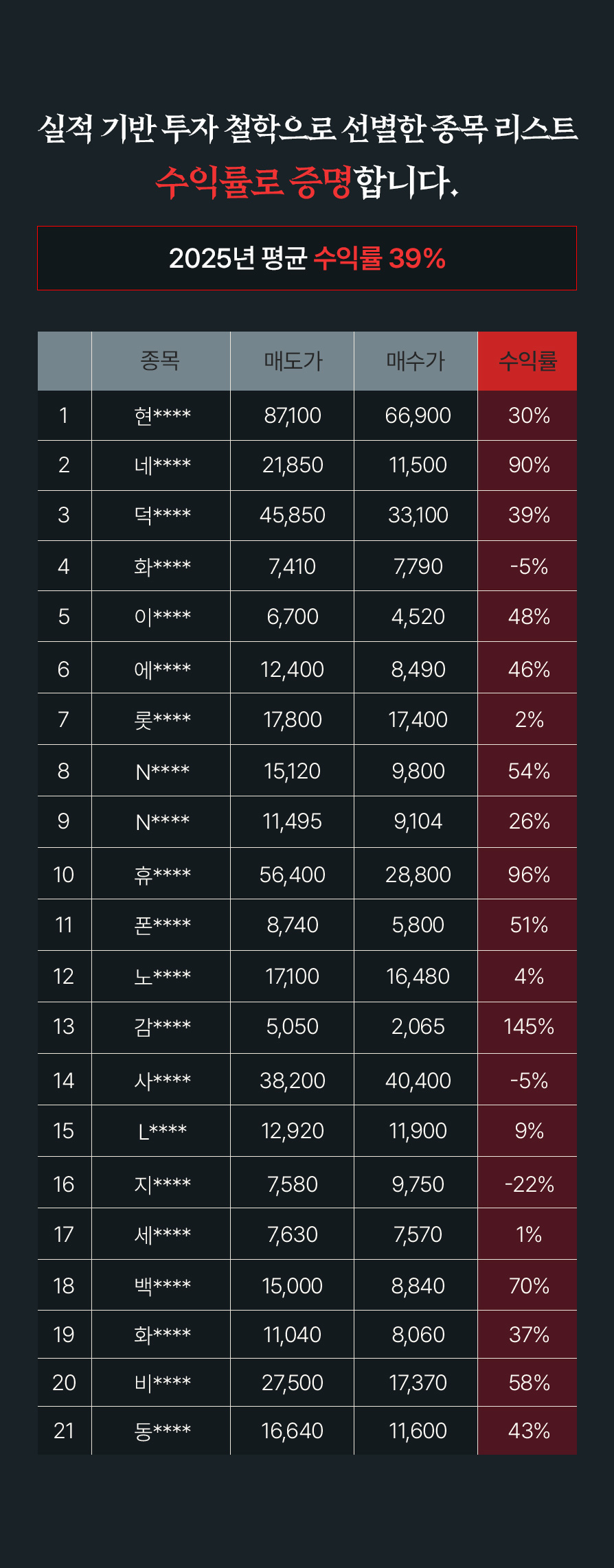Viewport: 614px width, 1568px height.
Task: Click the 동**** stock name cell
Action: [162, 1431]
